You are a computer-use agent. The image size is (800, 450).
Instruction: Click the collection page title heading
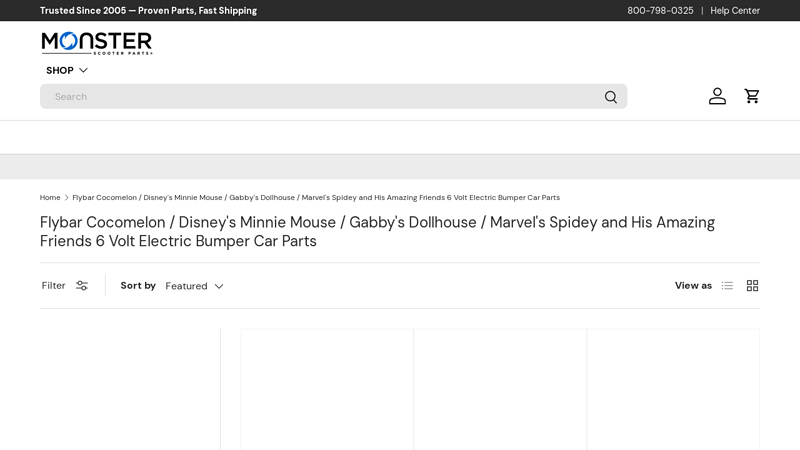coord(378,232)
